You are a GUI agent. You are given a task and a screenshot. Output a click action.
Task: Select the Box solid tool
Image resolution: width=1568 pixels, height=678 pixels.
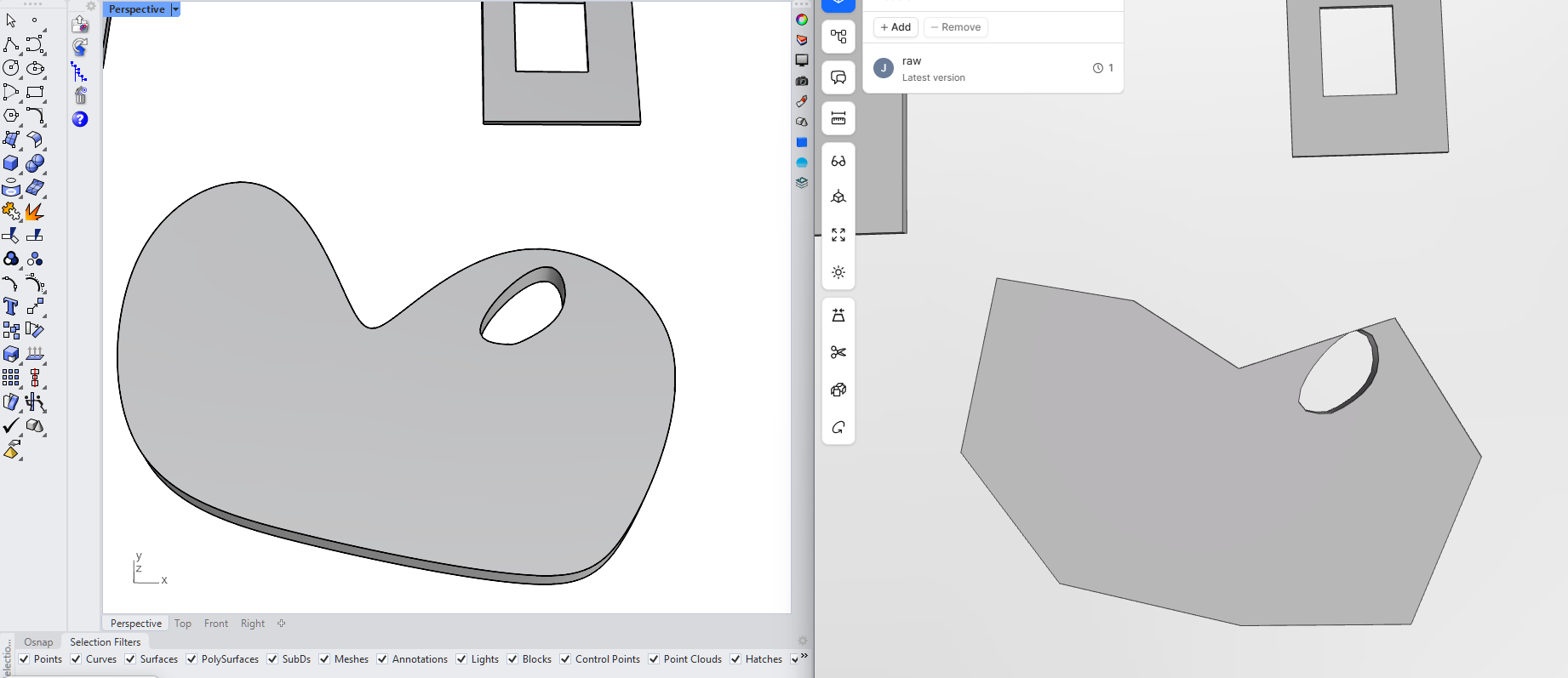[11, 163]
